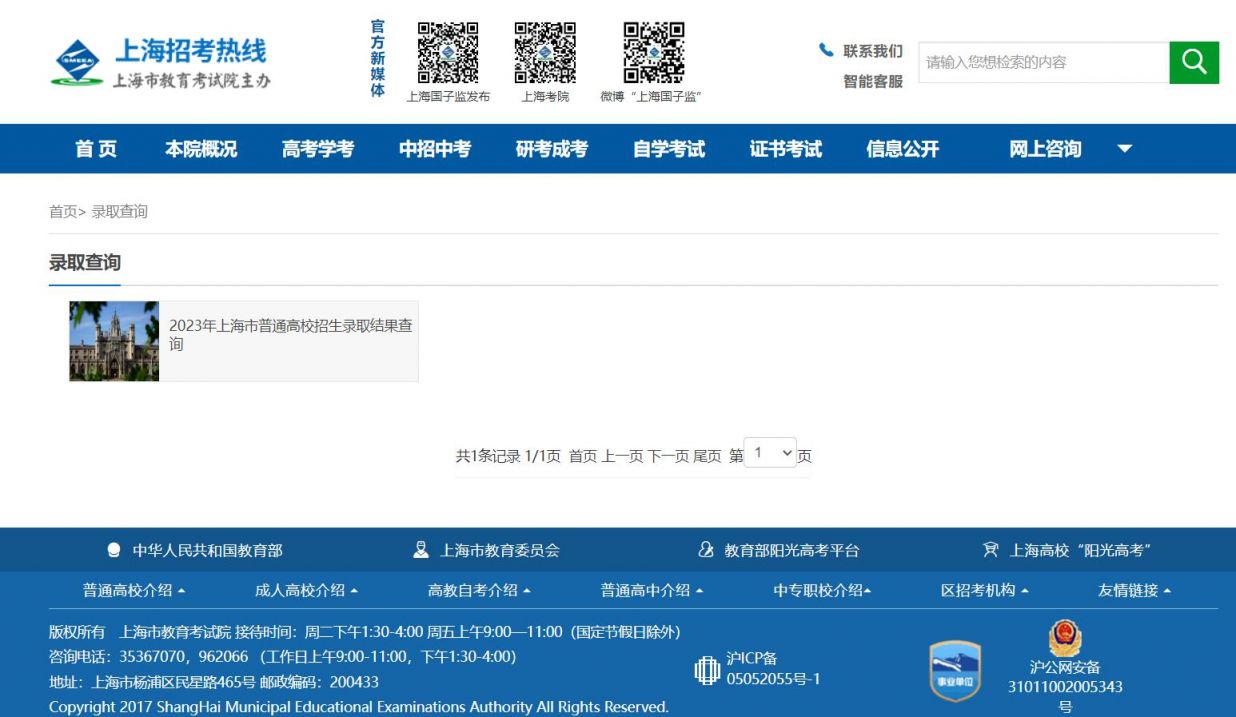This screenshot has height=717, width=1236.
Task: Click pagination 下一页 link
Action: [x=668, y=456]
